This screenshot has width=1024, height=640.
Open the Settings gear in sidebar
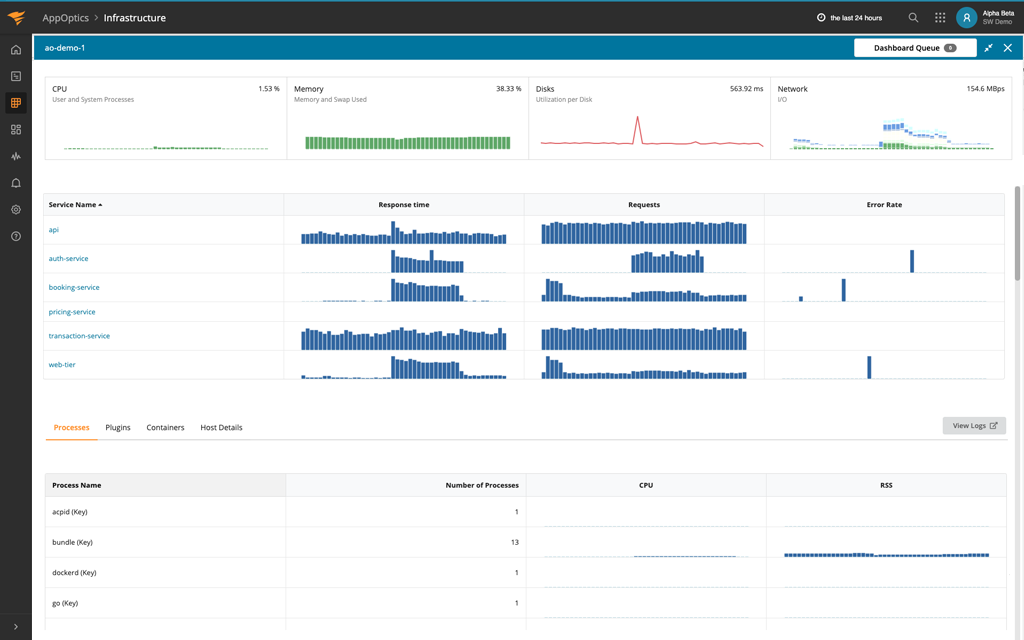pyautogui.click(x=16, y=210)
